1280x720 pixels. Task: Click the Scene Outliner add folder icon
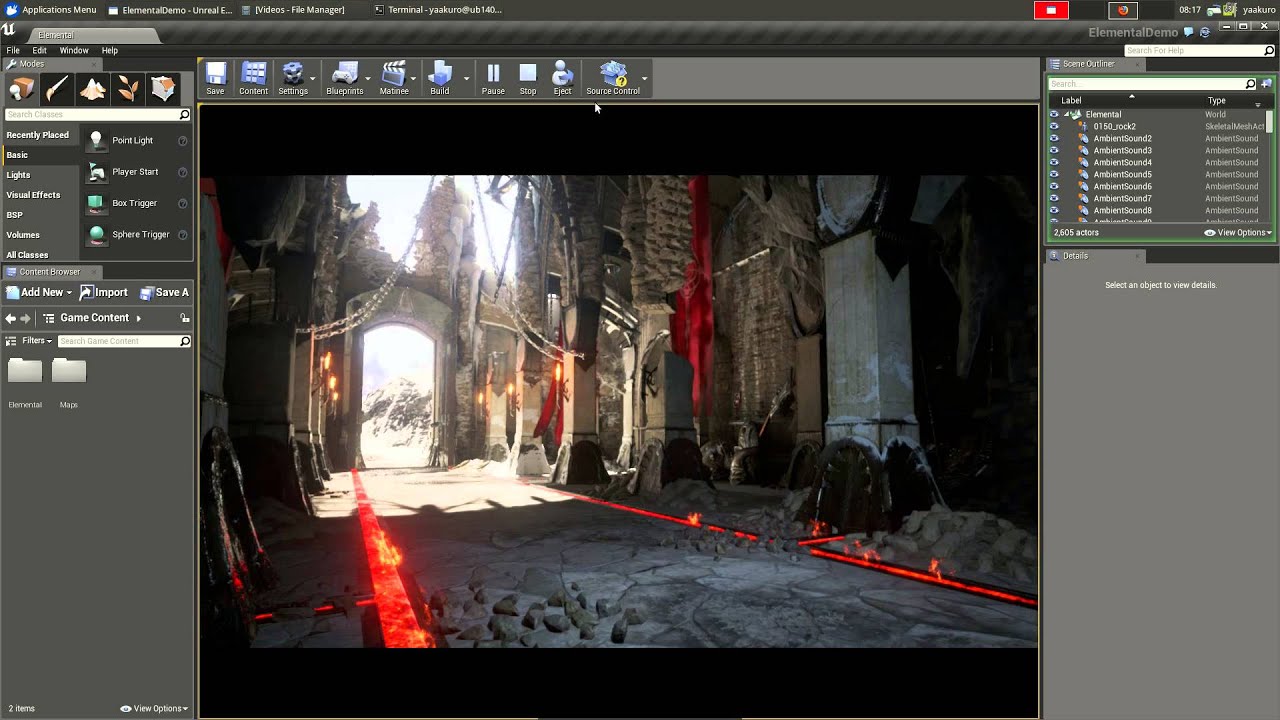pyautogui.click(x=1266, y=84)
